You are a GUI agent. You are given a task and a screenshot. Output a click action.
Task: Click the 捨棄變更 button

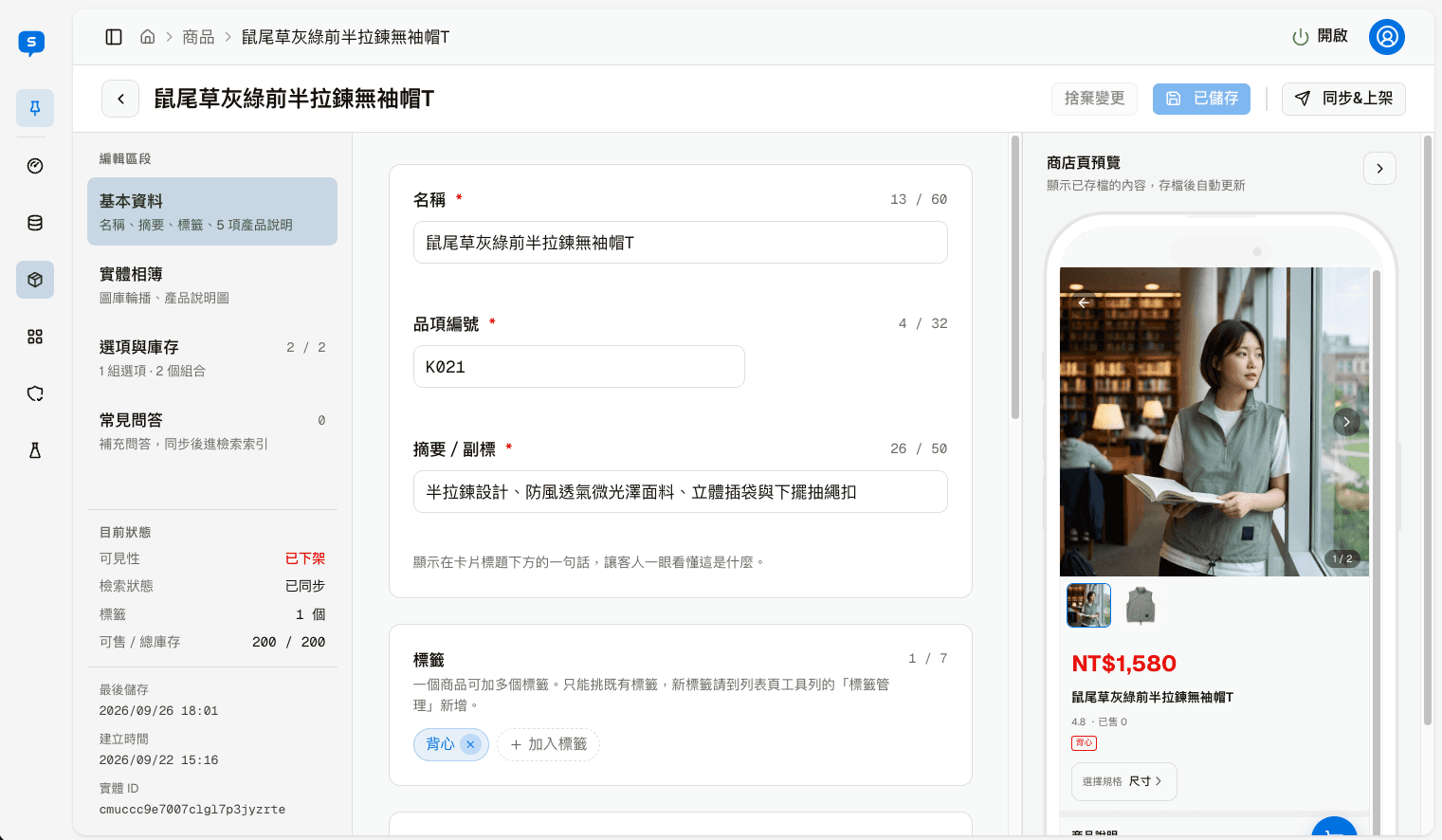pos(1094,99)
